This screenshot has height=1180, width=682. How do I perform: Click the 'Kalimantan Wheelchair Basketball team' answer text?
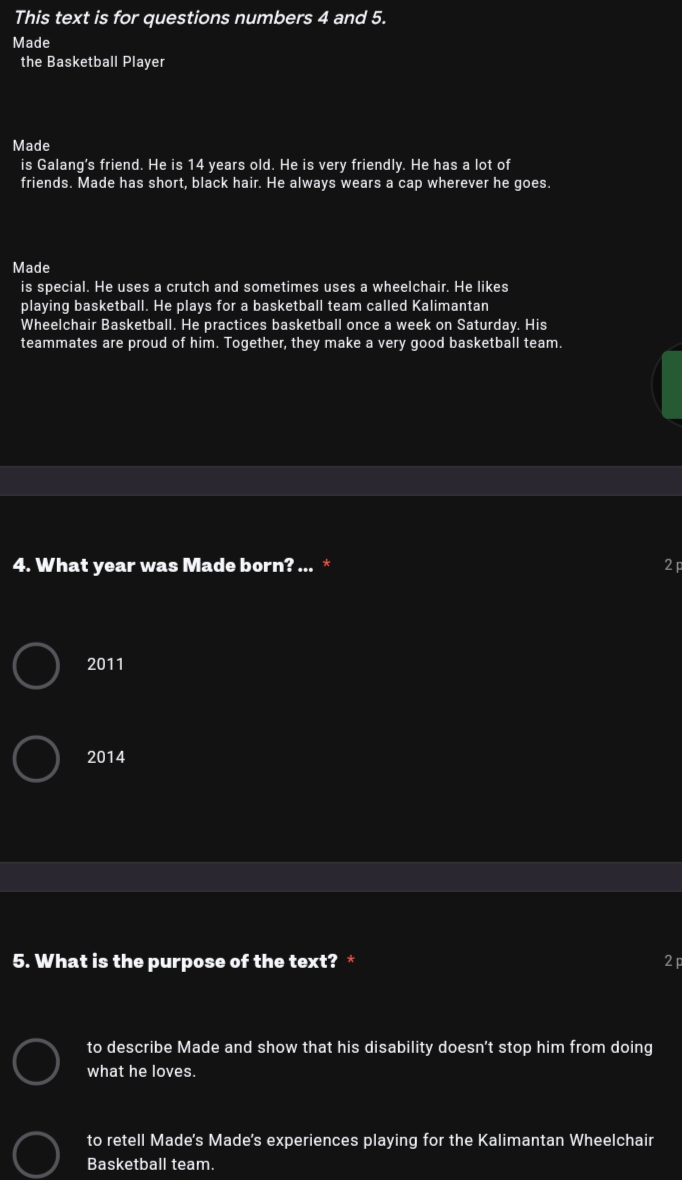370,1152
